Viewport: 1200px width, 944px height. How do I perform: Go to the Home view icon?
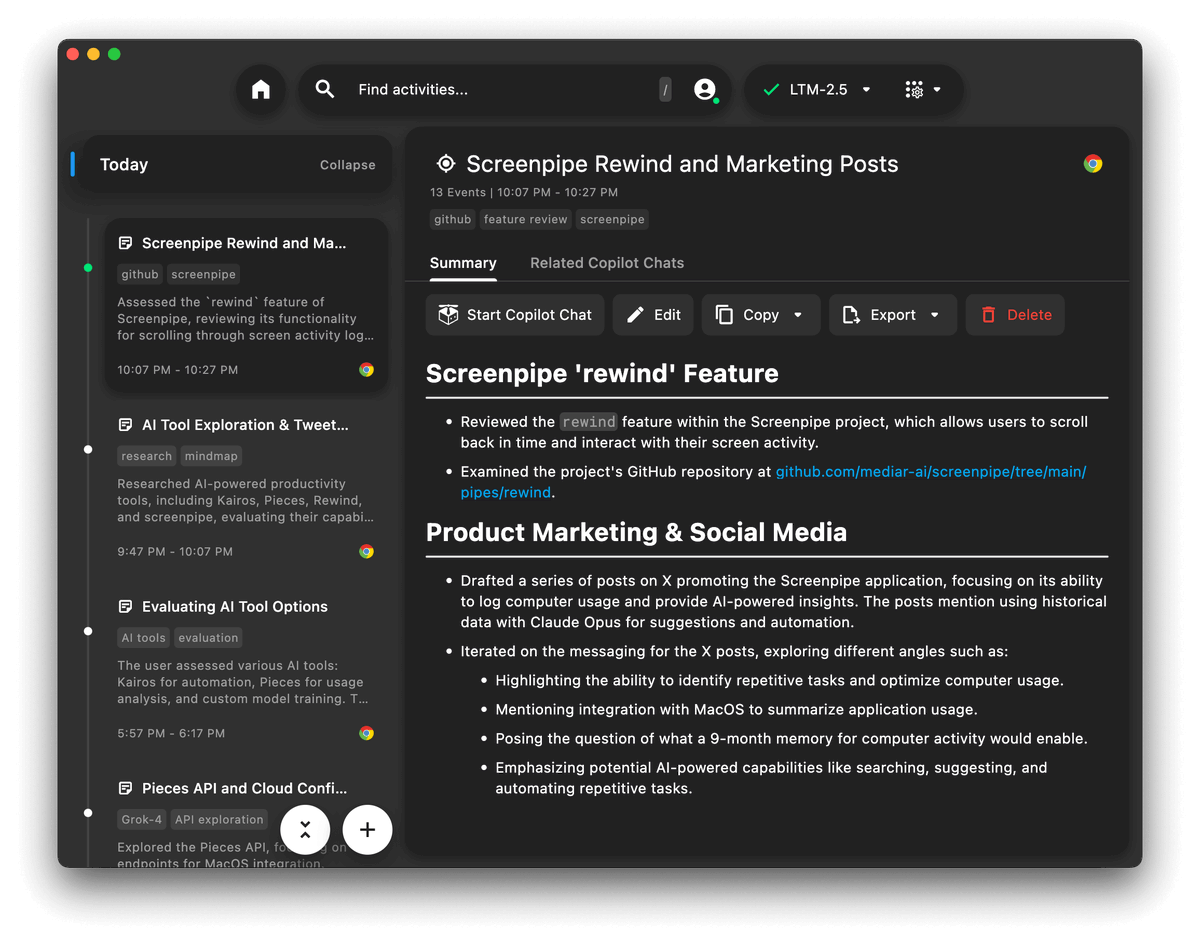click(x=261, y=90)
